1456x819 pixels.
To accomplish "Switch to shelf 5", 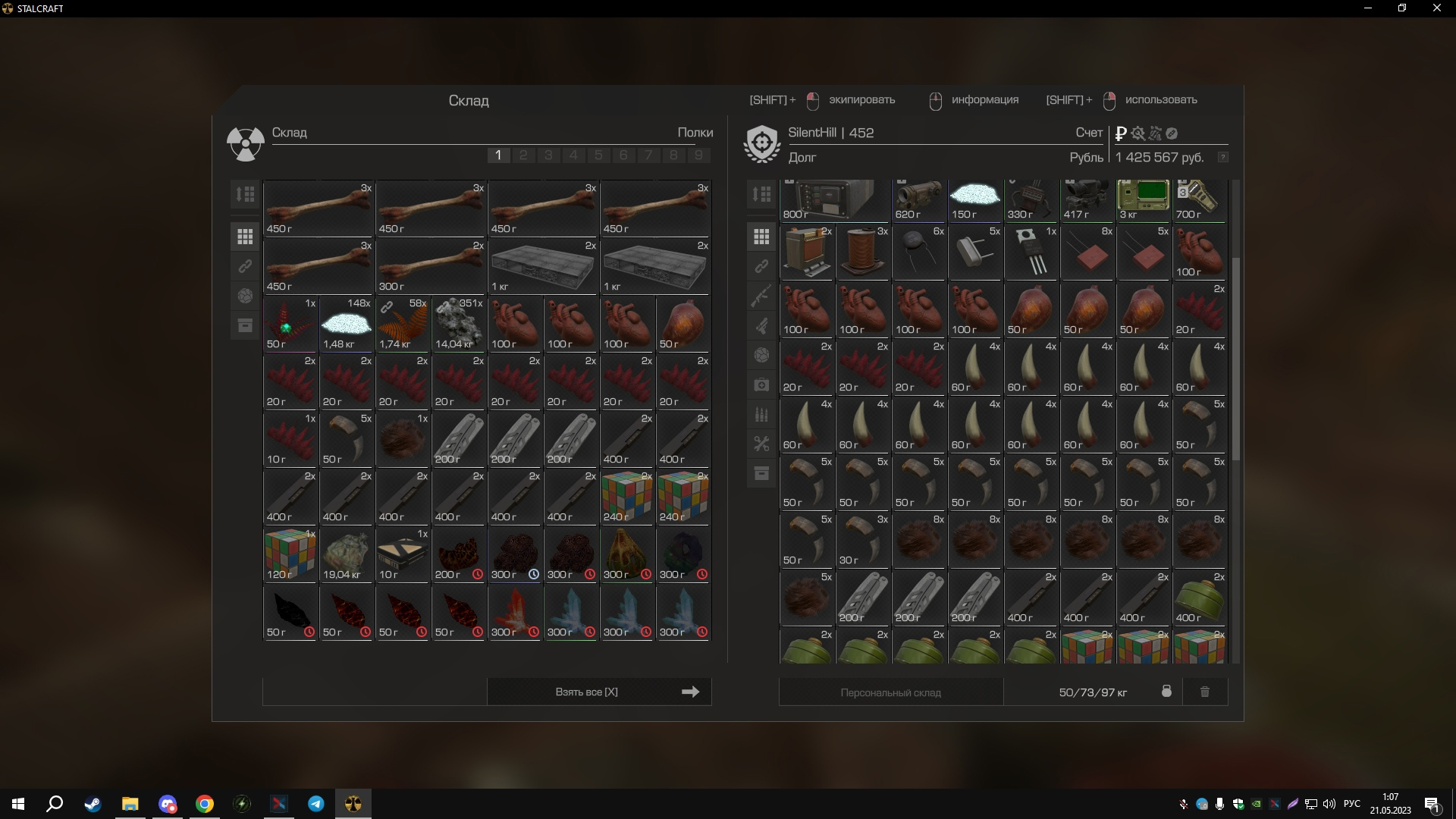I will click(598, 155).
